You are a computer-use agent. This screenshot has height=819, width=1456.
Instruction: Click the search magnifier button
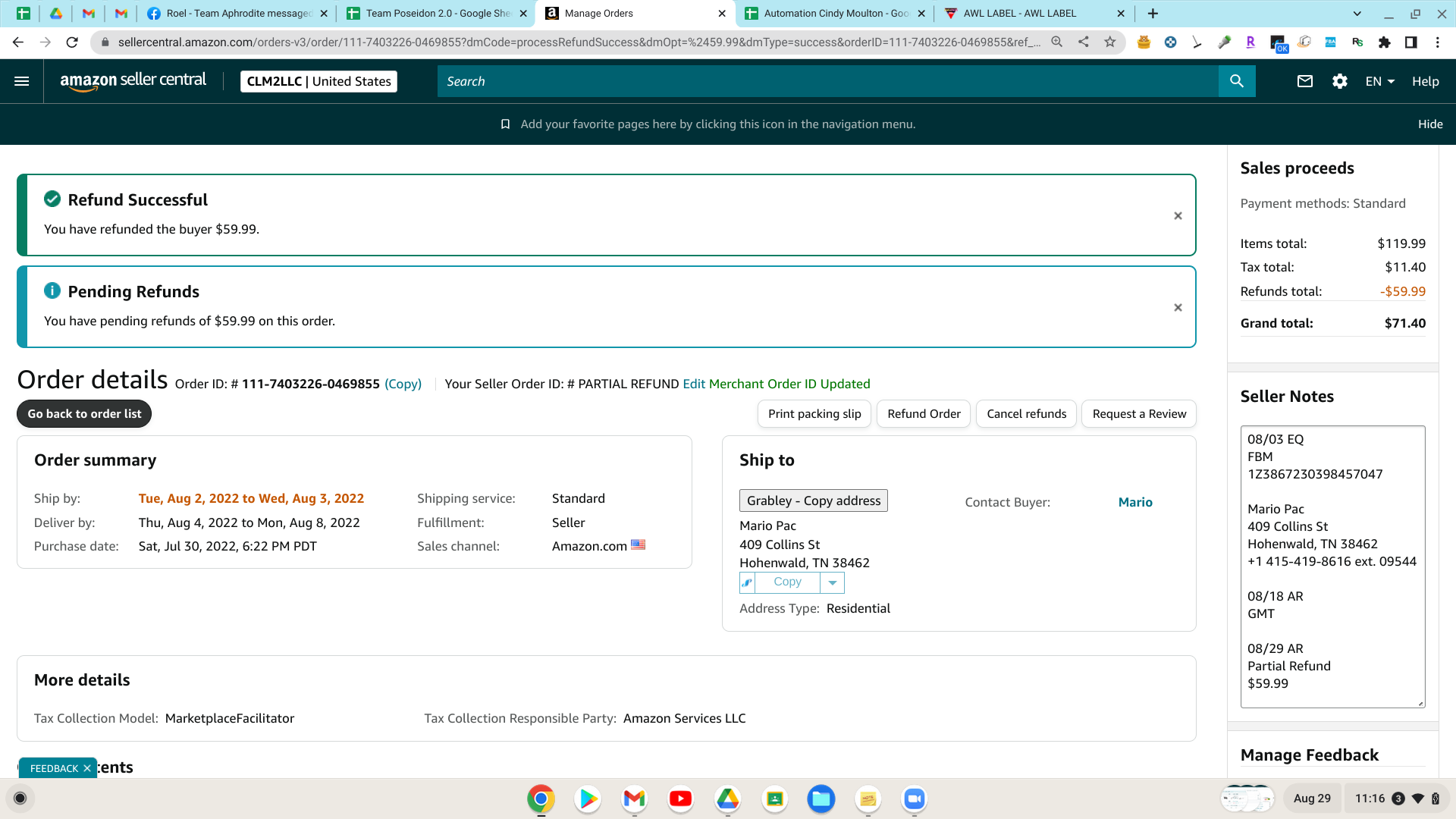[x=1237, y=81]
